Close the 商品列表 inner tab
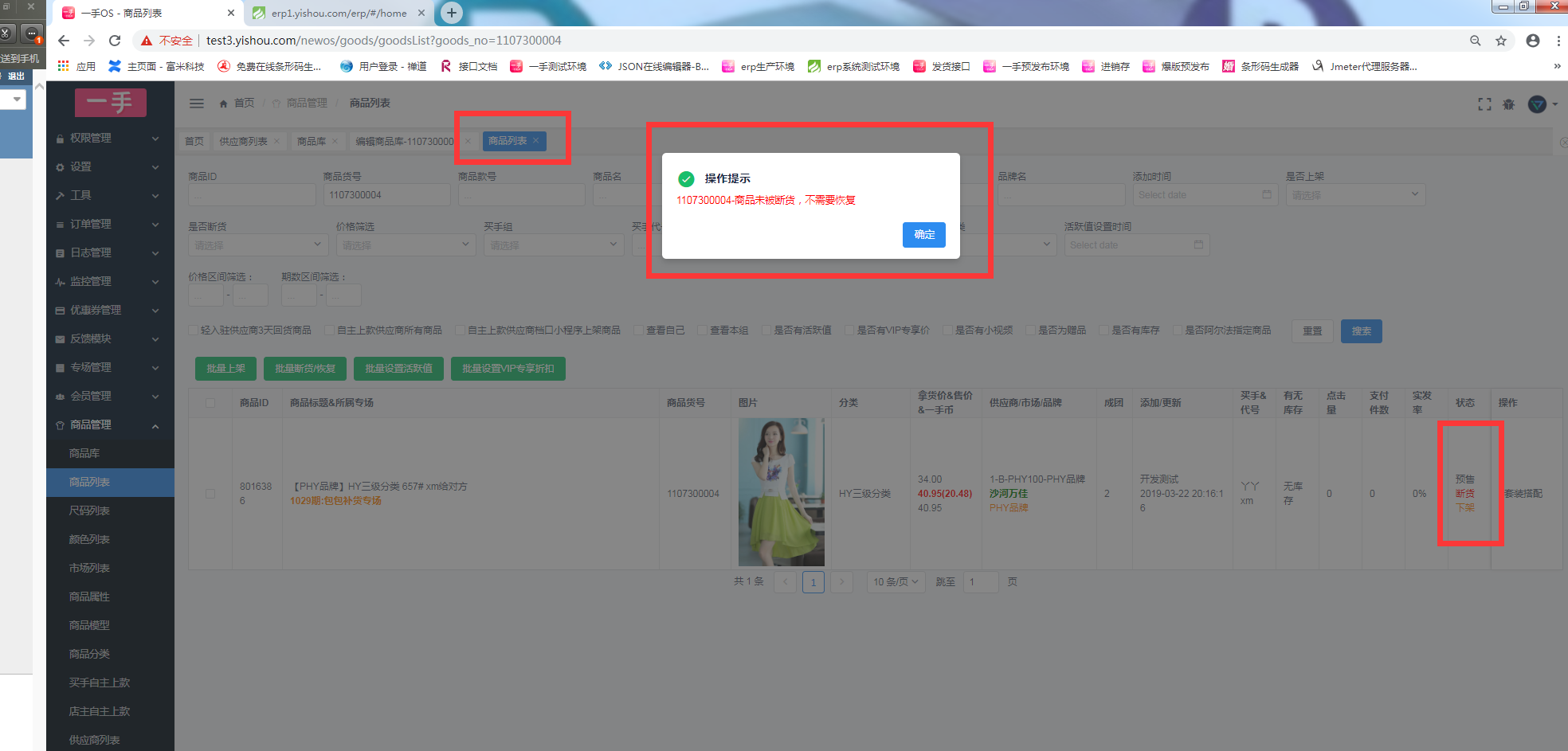Image resolution: width=1568 pixels, height=751 pixels. point(536,141)
